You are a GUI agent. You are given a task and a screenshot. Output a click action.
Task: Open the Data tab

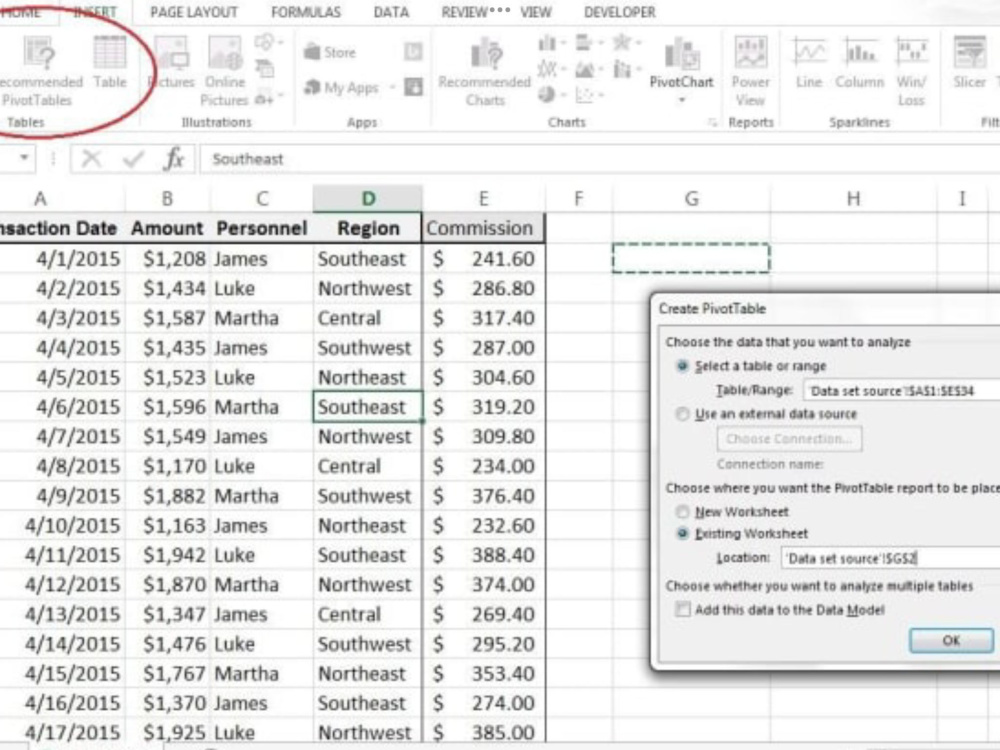(391, 12)
